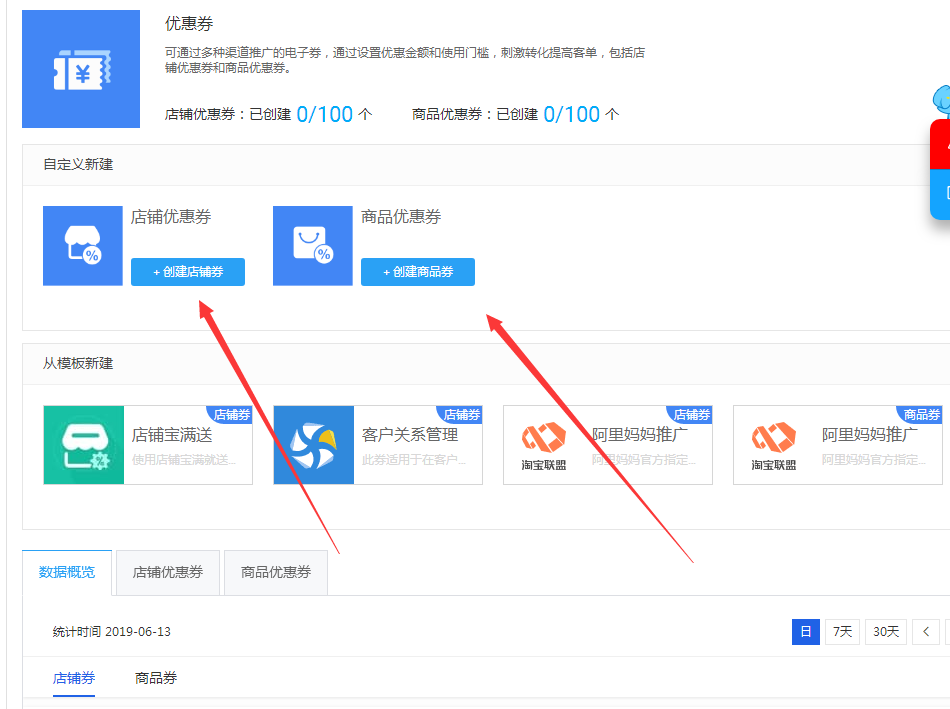
Task: Choose the 30天 time range option
Action: tap(886, 632)
